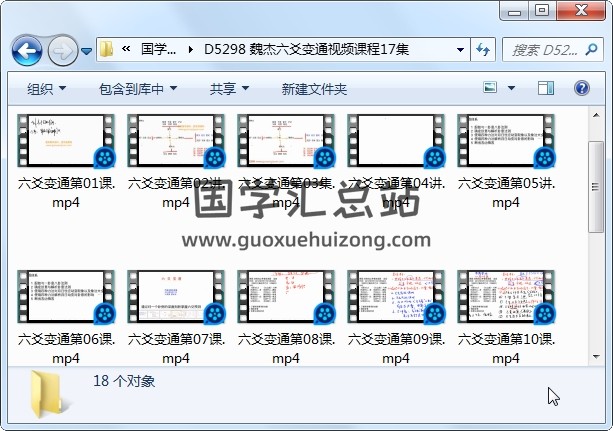Click file name 六爻变通第05讲.mp4 text

point(506,192)
